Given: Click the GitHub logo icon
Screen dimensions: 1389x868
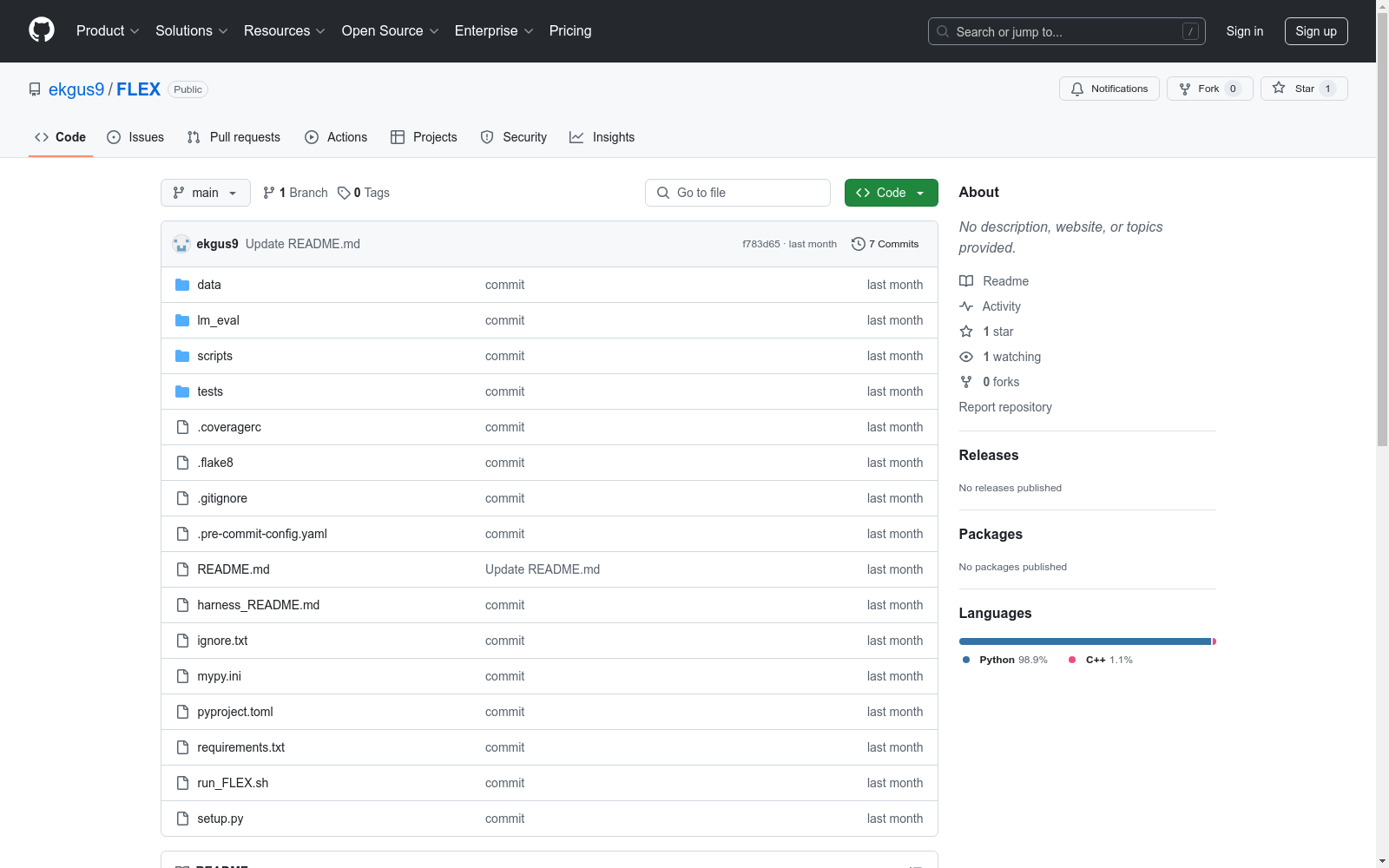Looking at the screenshot, I should click(42, 30).
